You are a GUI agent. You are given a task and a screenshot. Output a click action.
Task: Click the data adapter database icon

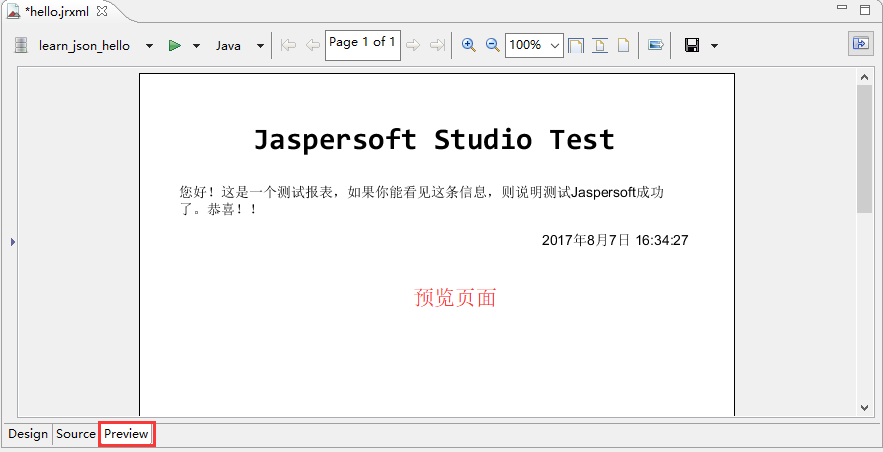pyautogui.click(x=21, y=45)
